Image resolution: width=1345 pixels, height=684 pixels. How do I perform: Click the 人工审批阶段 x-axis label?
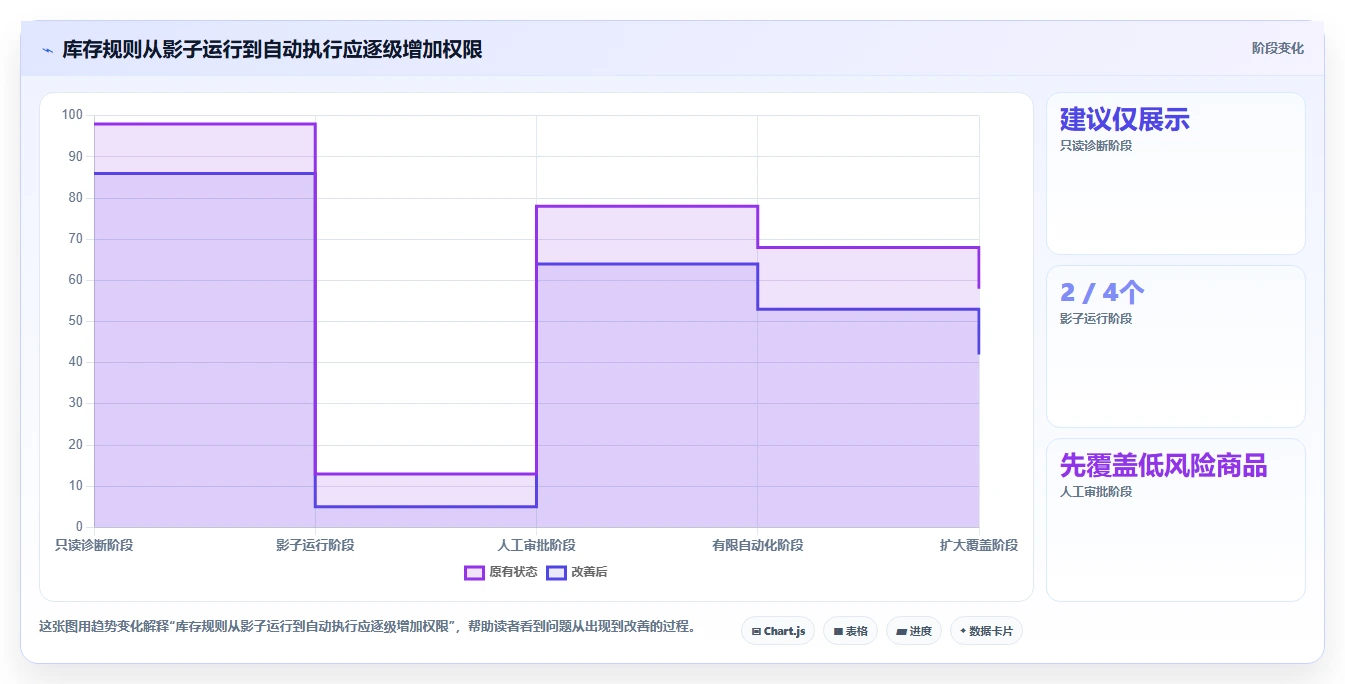coord(536,545)
